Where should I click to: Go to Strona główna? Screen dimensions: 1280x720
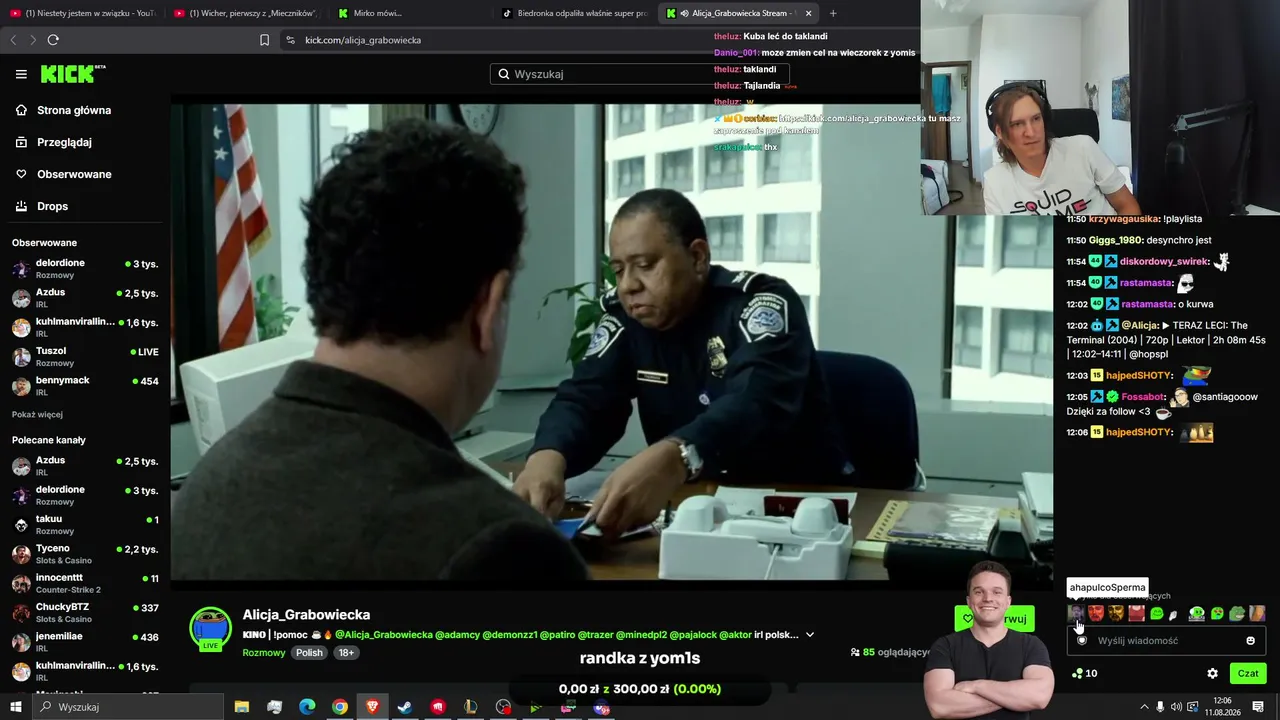[x=74, y=110]
